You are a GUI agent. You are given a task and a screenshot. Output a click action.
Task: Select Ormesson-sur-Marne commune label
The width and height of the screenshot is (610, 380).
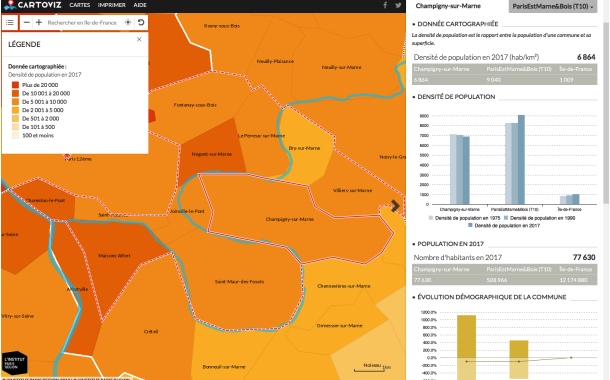[339, 326]
